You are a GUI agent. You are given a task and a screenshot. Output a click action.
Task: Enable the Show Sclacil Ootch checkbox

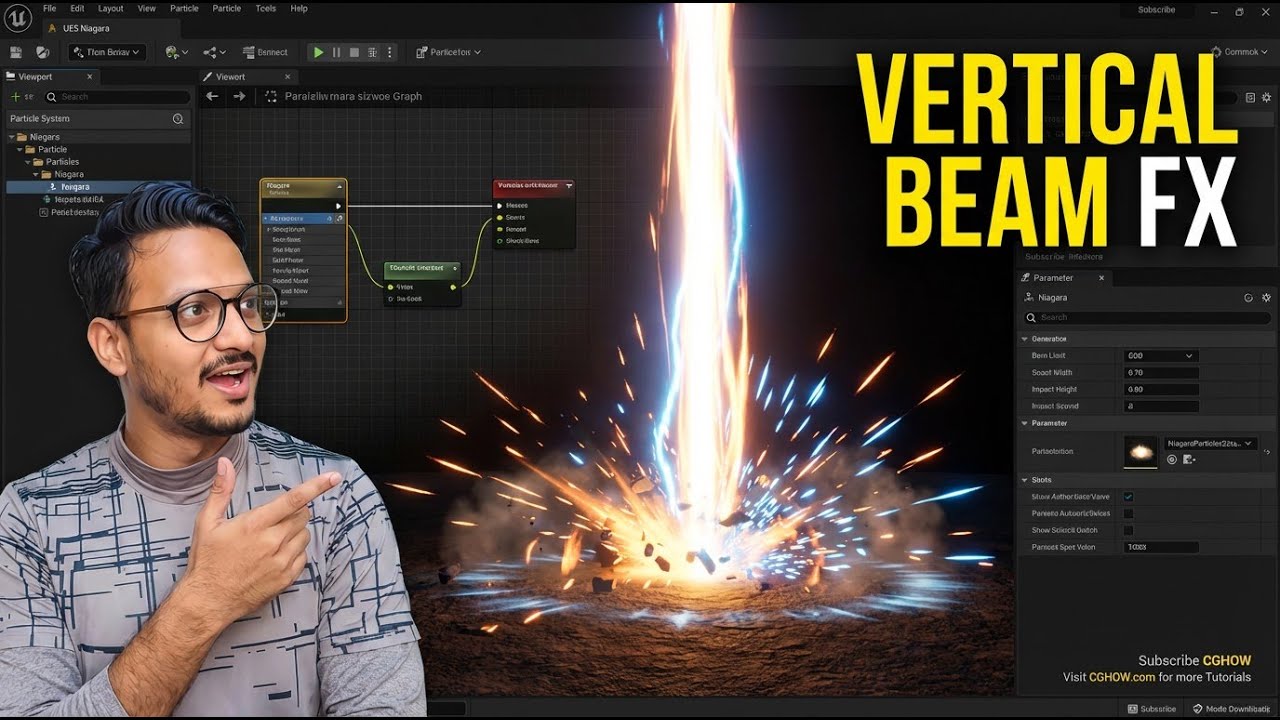click(1128, 531)
